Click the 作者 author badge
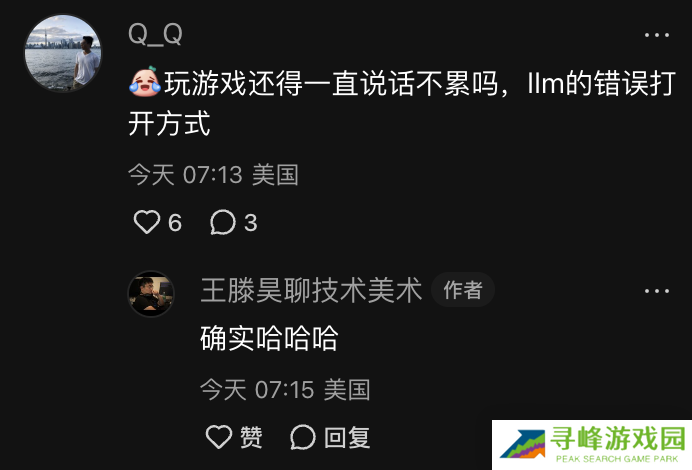 point(463,290)
